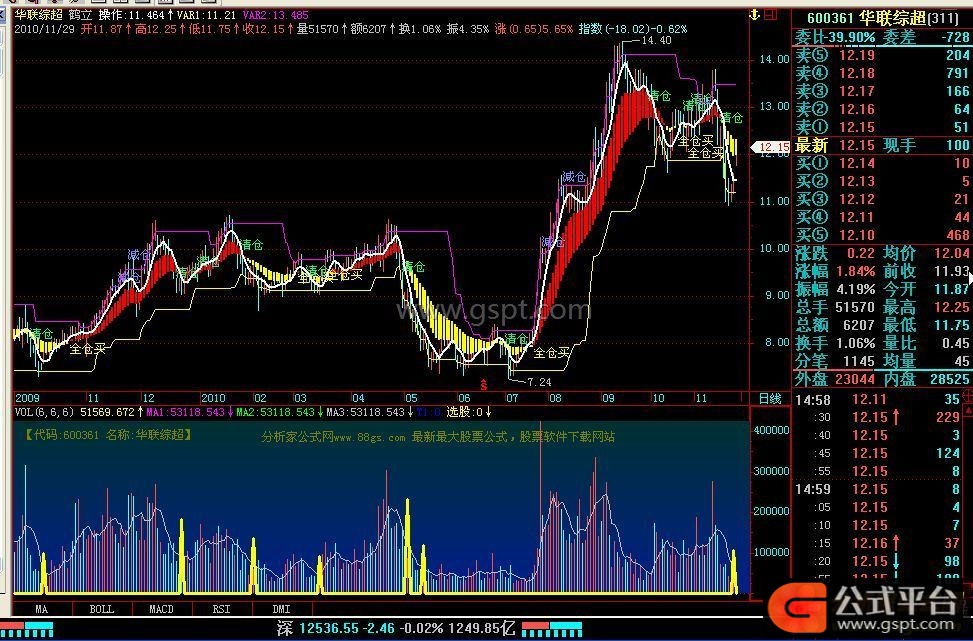973x641 pixels.
Task: Click the 7.24 low price label
Action: pos(539,382)
